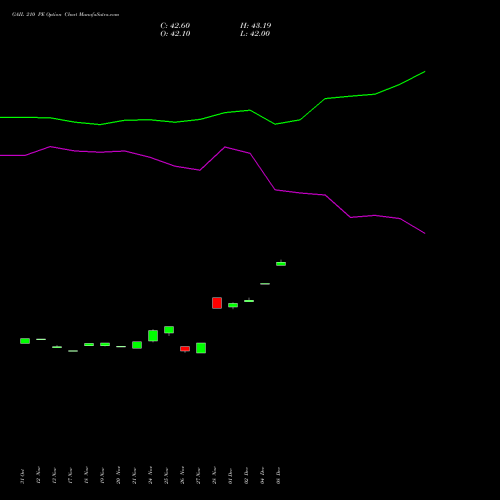Select the red candlestick above 26 Nov
The height and width of the screenshot is (500, 500).
185,349
